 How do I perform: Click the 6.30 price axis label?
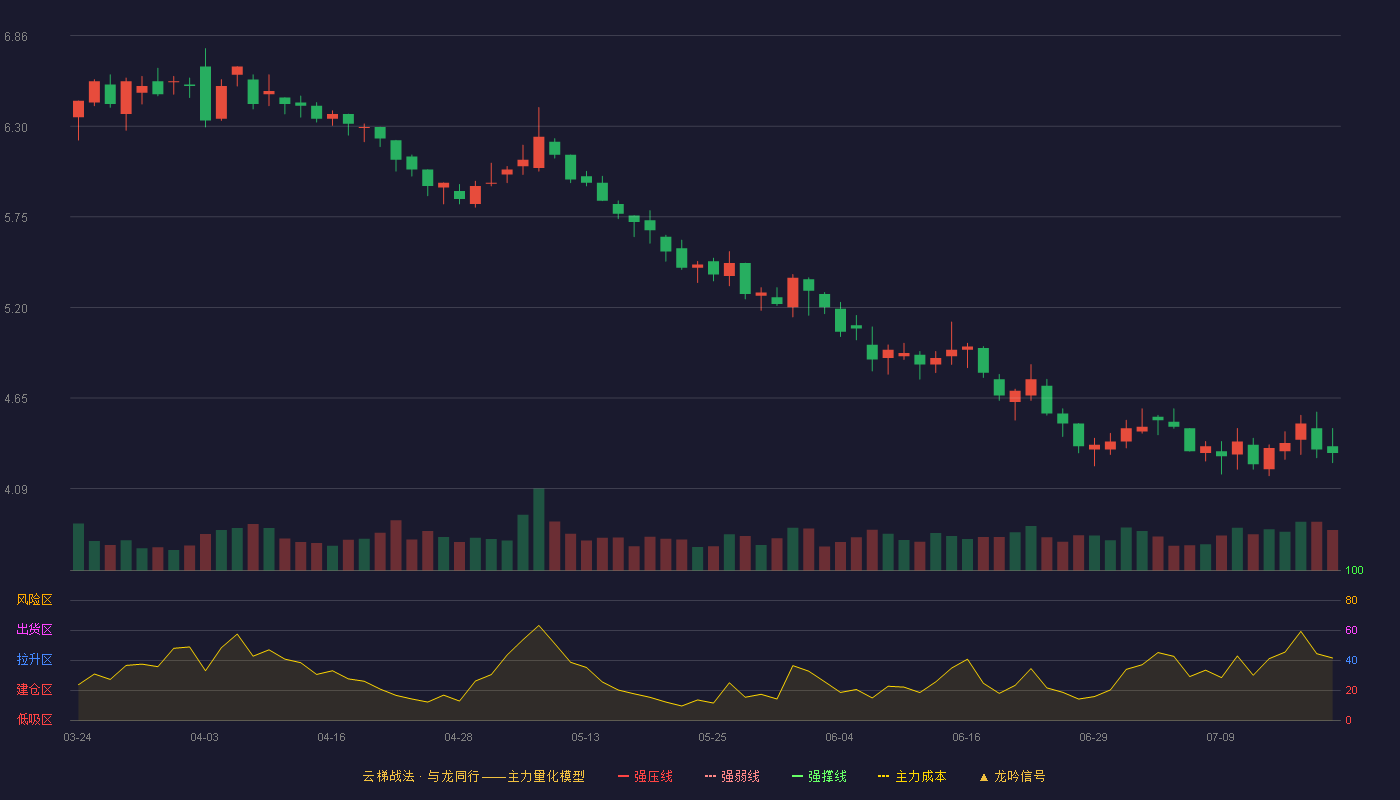16,128
